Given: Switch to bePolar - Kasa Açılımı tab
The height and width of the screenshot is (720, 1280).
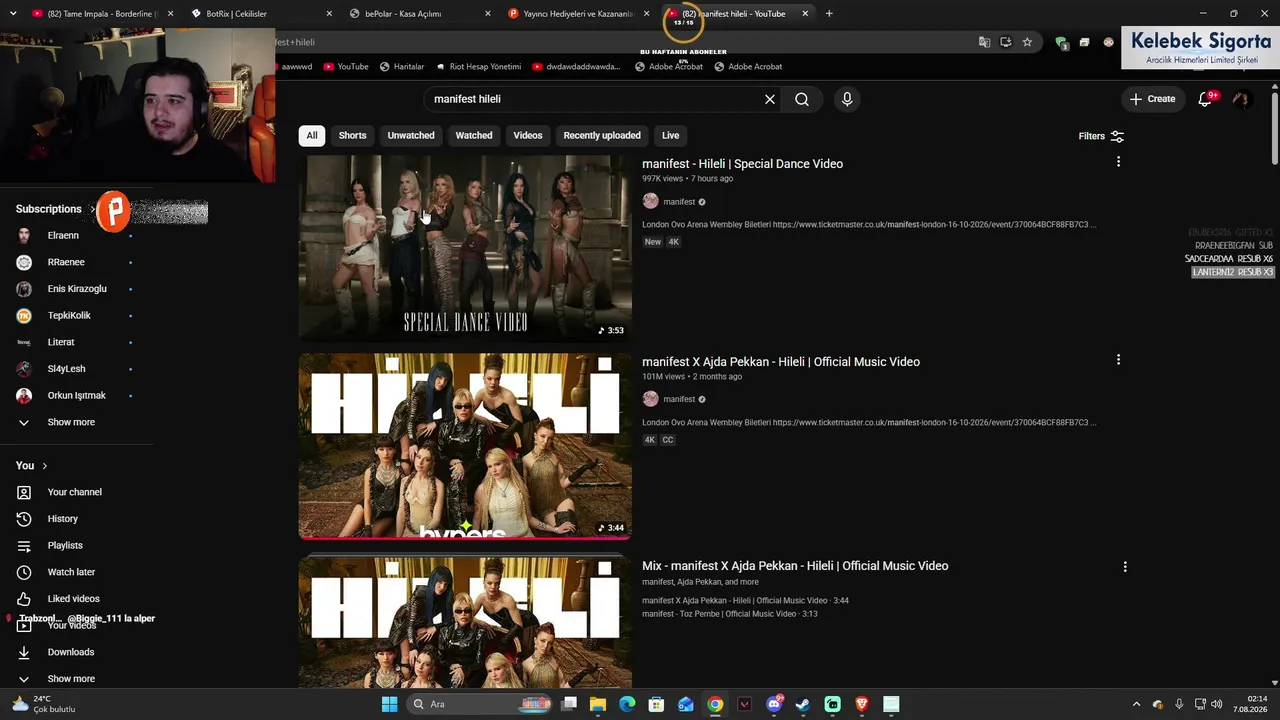Looking at the screenshot, I should (x=418, y=14).
